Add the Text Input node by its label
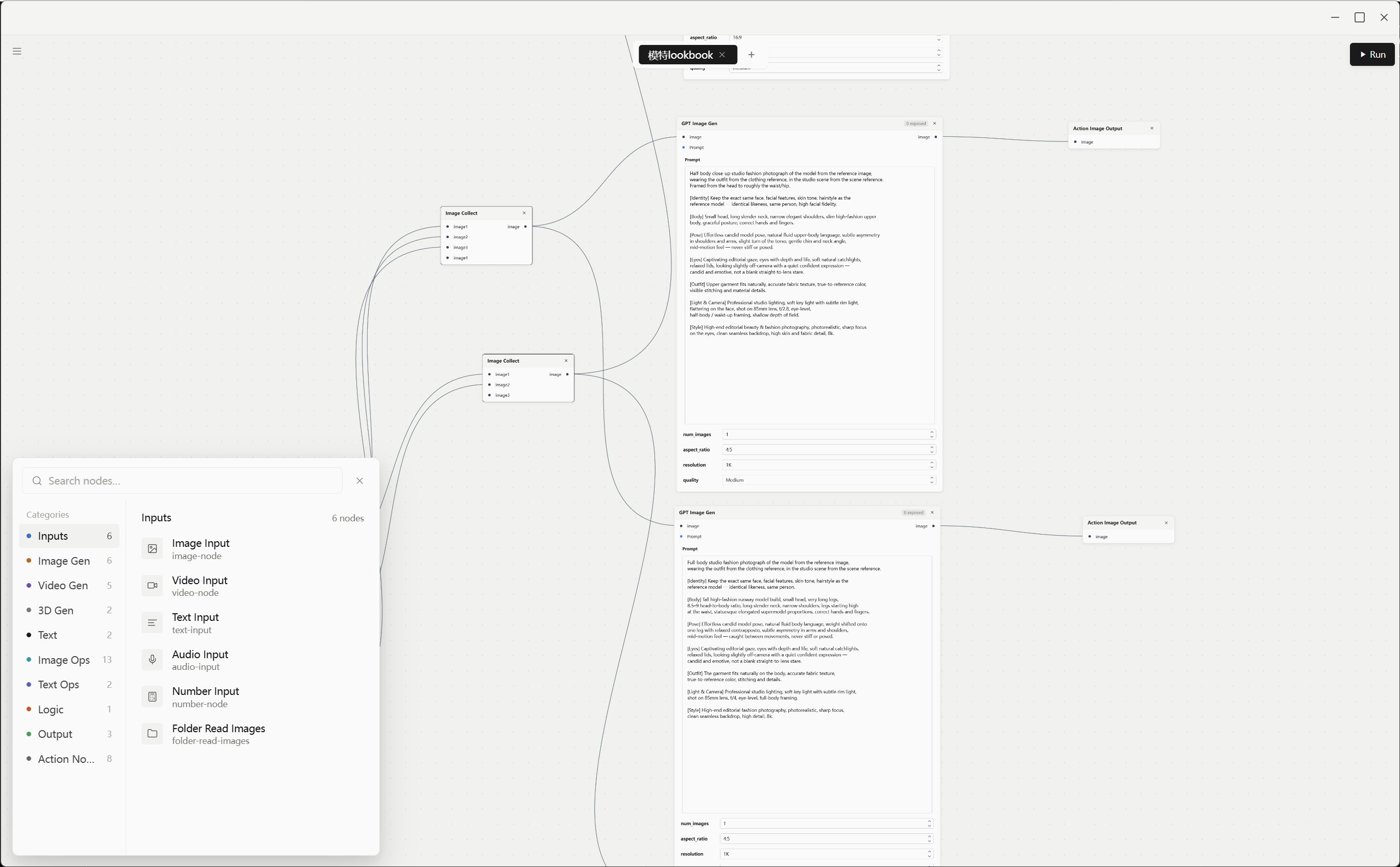Image resolution: width=1400 pixels, height=867 pixels. (x=196, y=617)
